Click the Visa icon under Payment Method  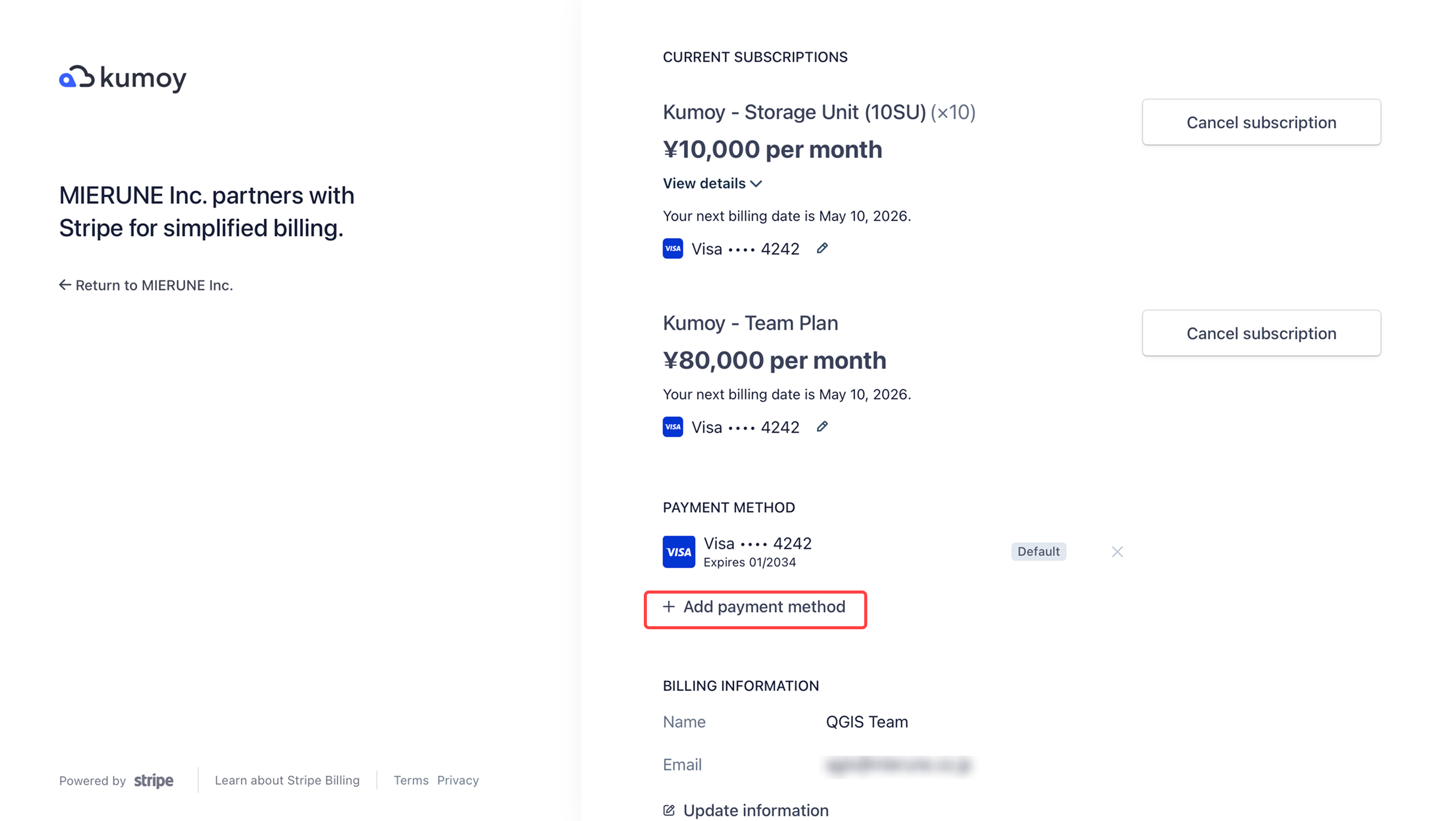coord(679,551)
